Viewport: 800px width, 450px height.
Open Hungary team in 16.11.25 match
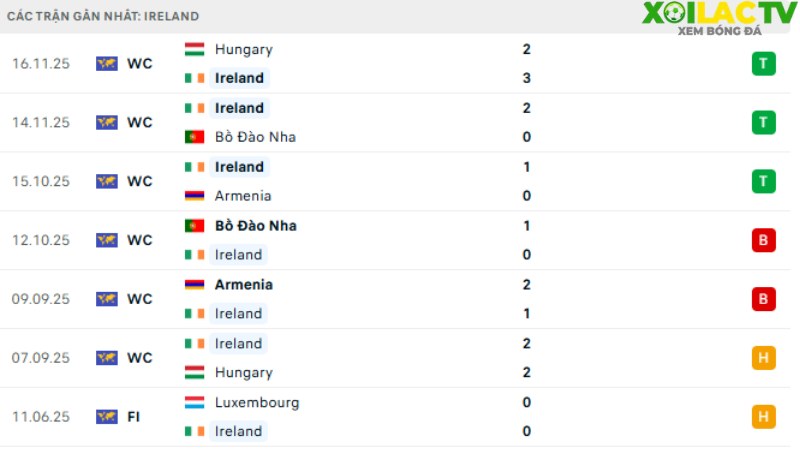point(244,49)
